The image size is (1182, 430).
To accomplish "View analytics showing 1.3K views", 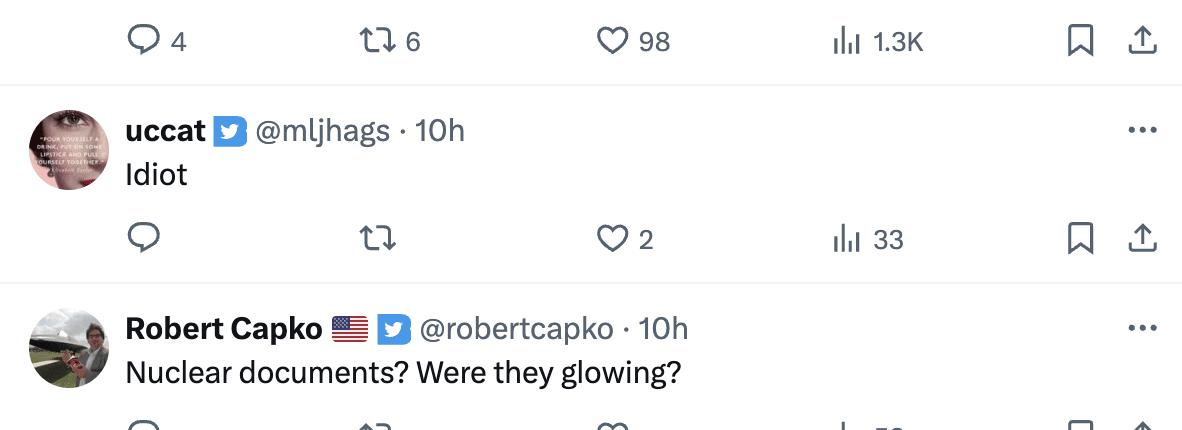I will click(x=847, y=41).
